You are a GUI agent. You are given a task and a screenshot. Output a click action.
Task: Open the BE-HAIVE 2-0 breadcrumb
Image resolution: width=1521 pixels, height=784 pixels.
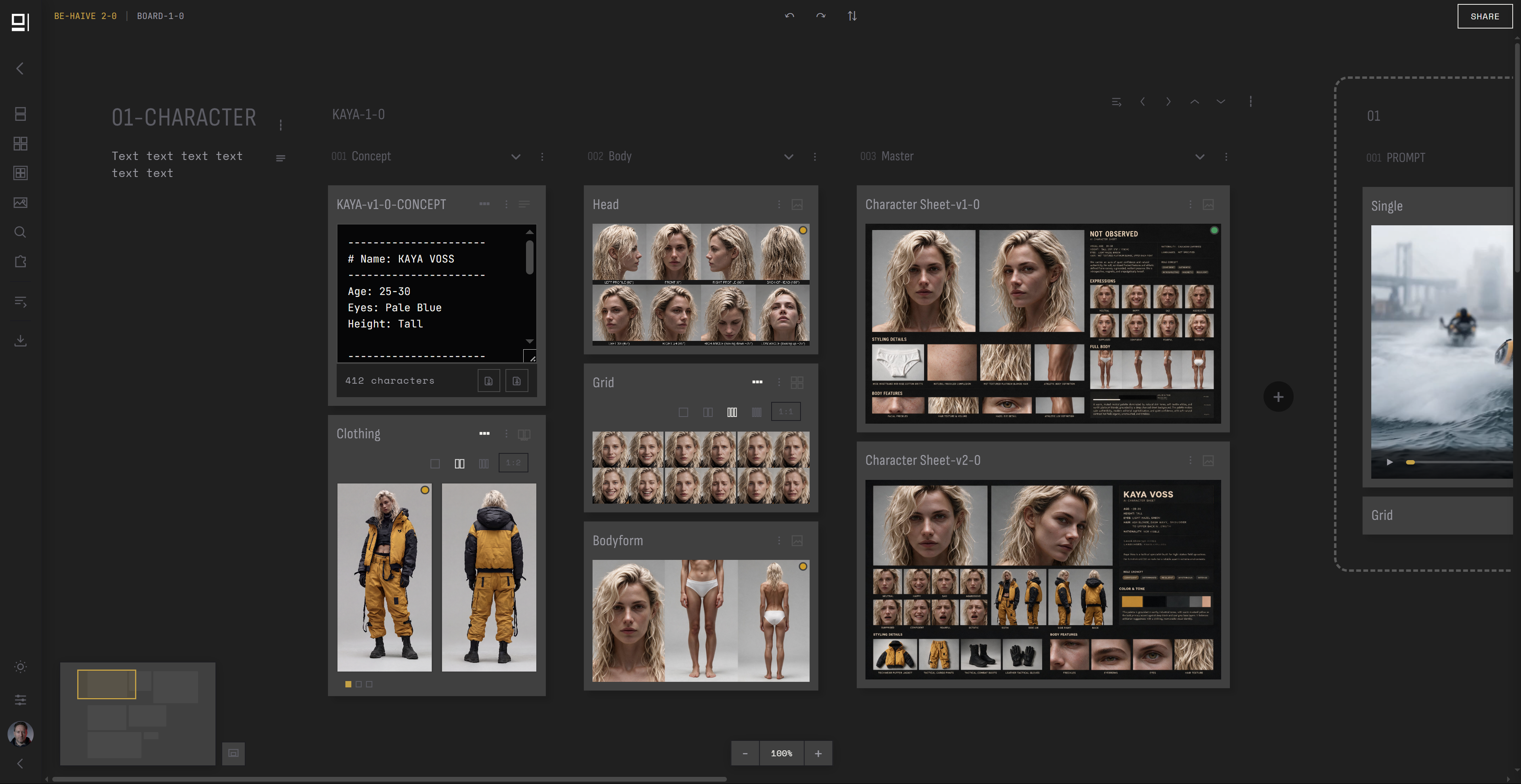pos(86,16)
